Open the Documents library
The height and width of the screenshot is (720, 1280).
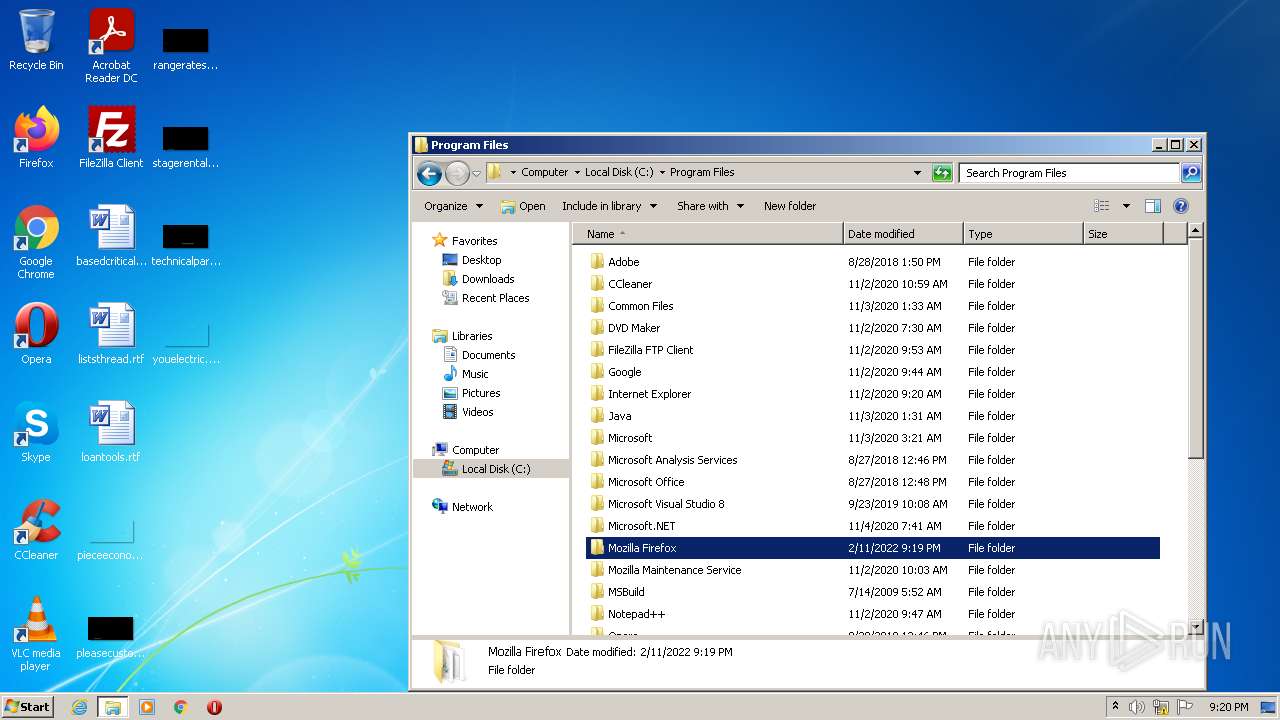tap(488, 355)
